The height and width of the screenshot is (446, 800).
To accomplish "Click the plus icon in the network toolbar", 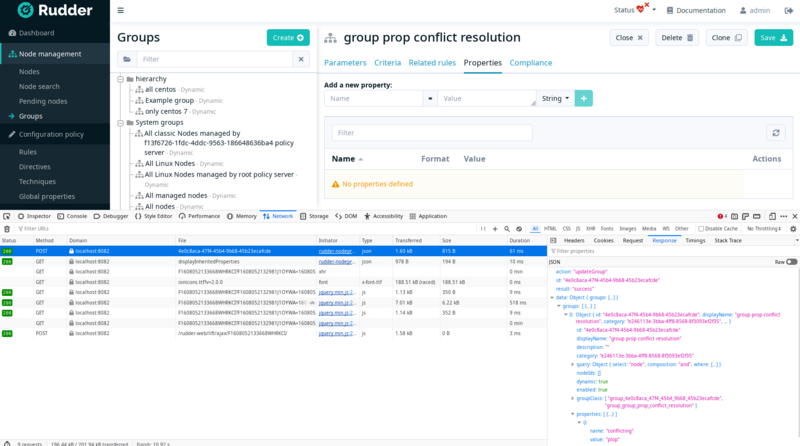I will pos(495,229).
